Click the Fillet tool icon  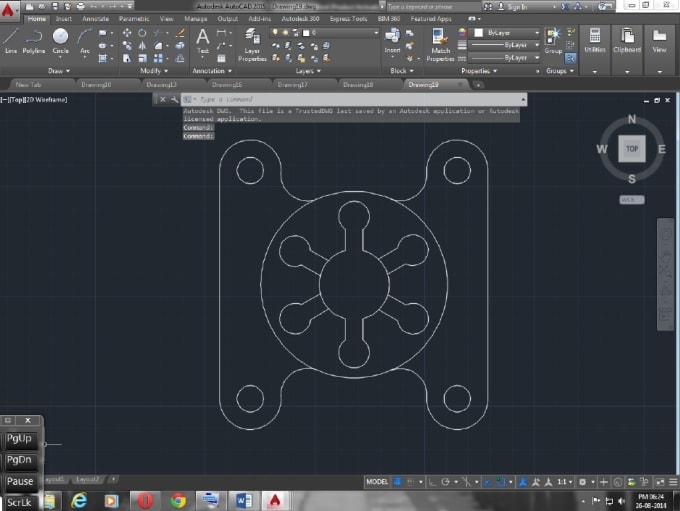coord(158,46)
